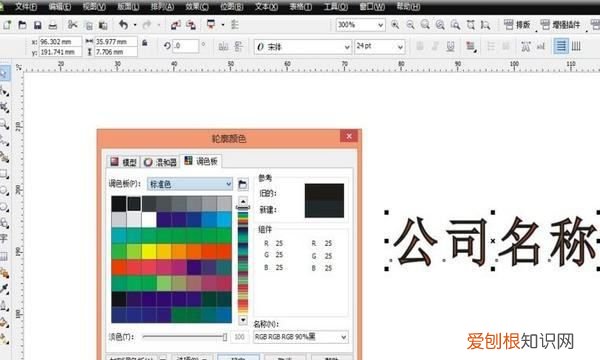This screenshot has height=360, width=600.
Task: Open the 工具(O) menu
Action: click(x=336, y=7)
